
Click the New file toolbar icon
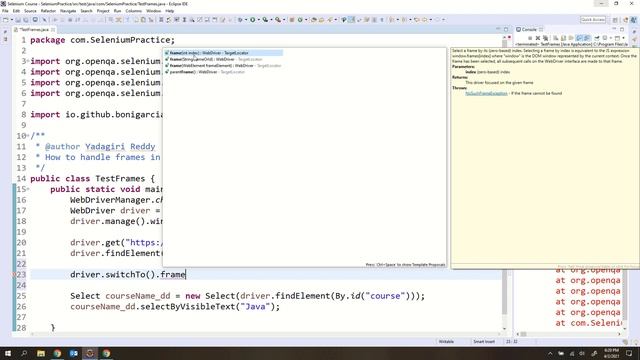click(x=6, y=20)
